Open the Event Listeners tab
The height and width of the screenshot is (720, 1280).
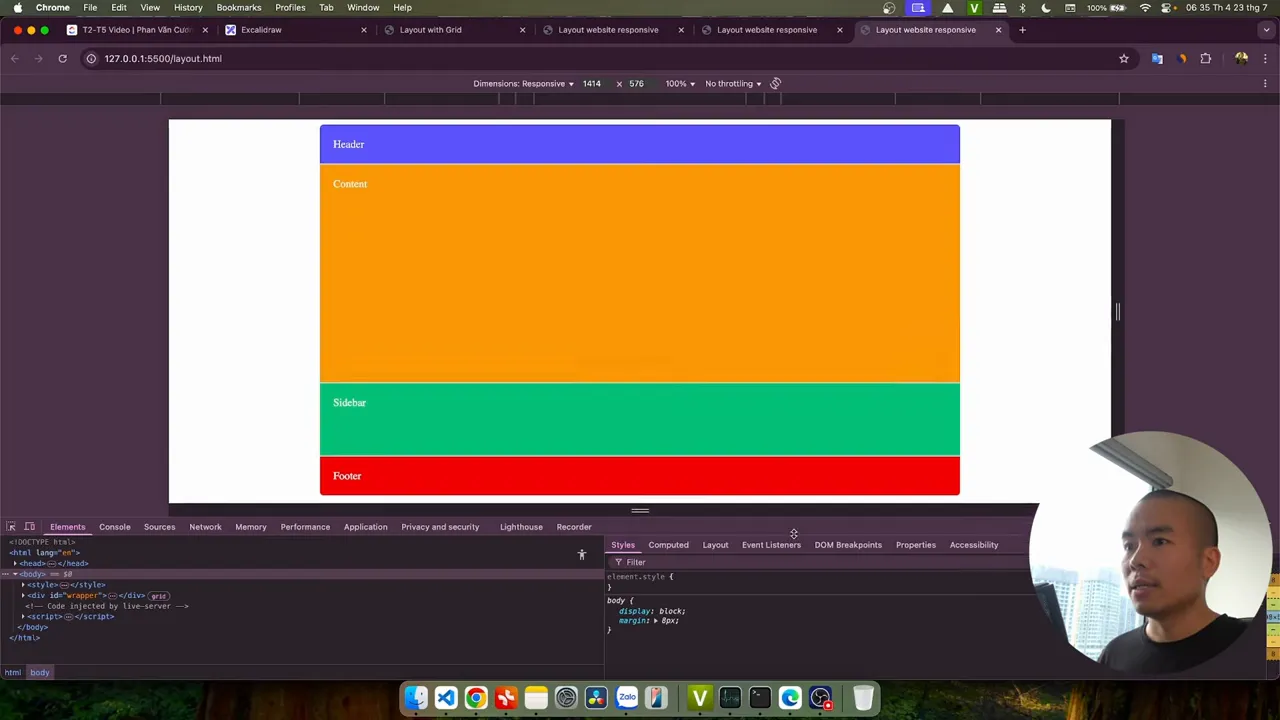pos(771,545)
